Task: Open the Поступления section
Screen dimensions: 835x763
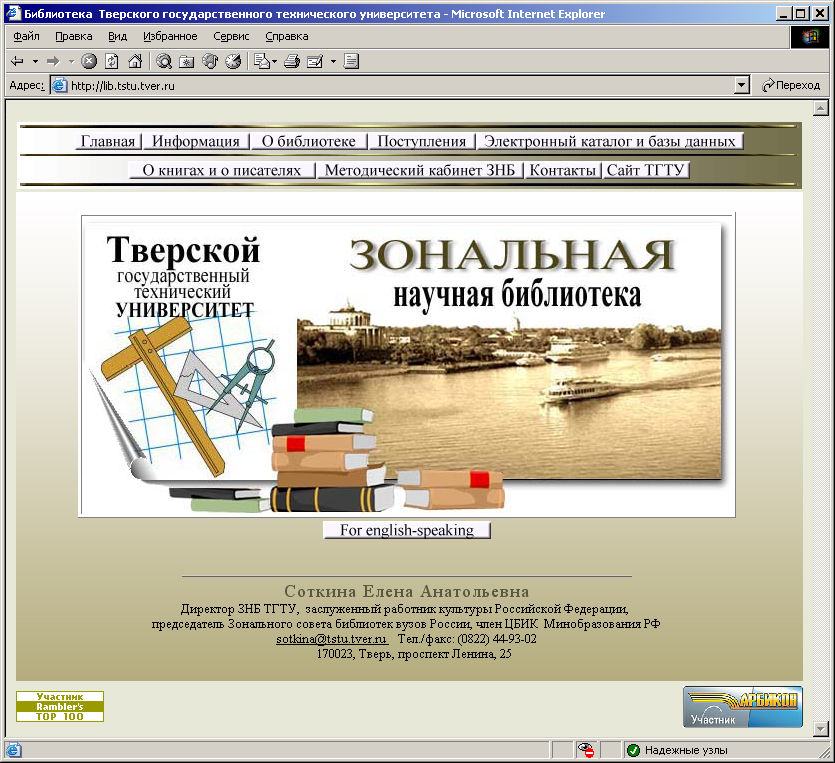Action: pos(422,141)
